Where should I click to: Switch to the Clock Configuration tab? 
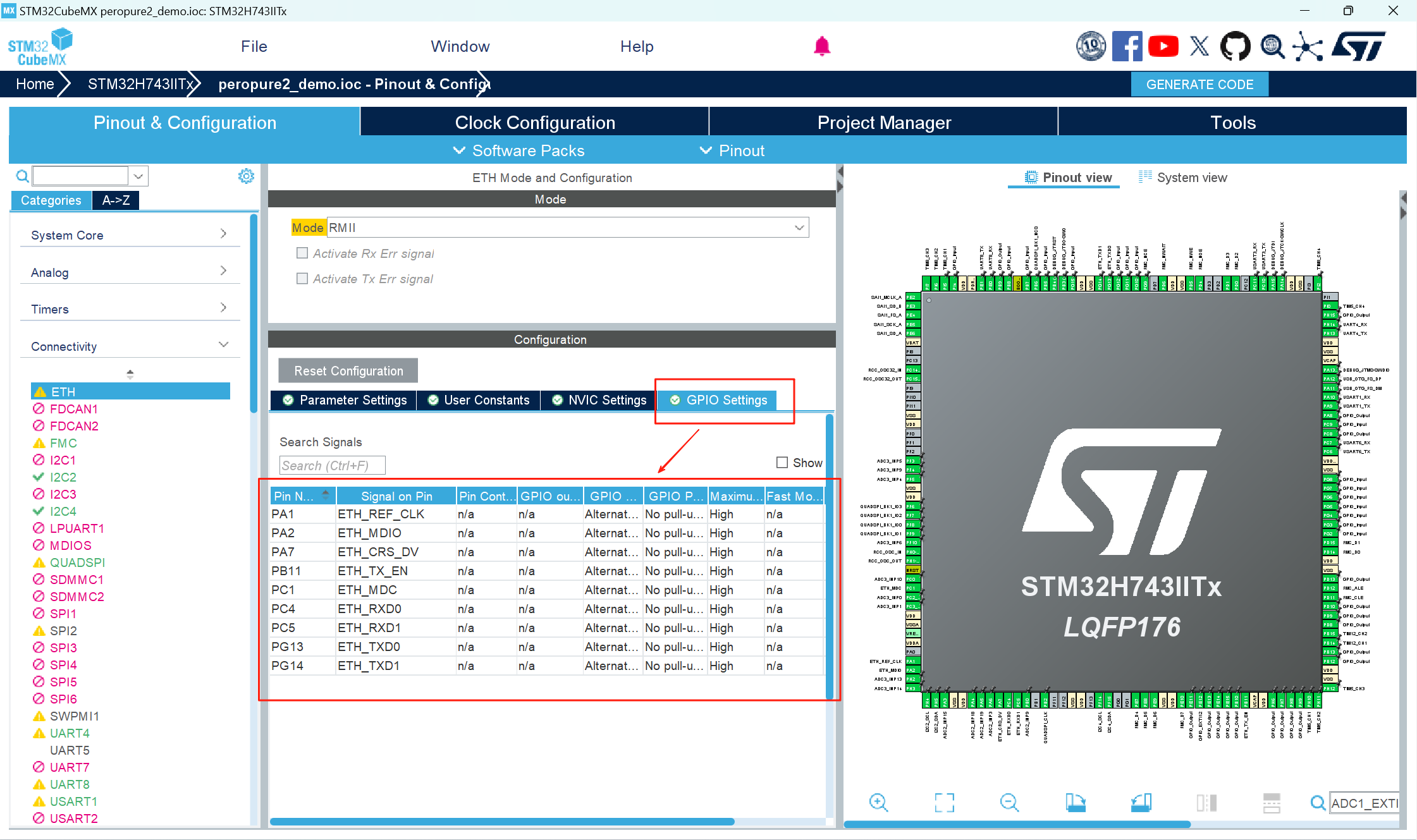click(534, 123)
